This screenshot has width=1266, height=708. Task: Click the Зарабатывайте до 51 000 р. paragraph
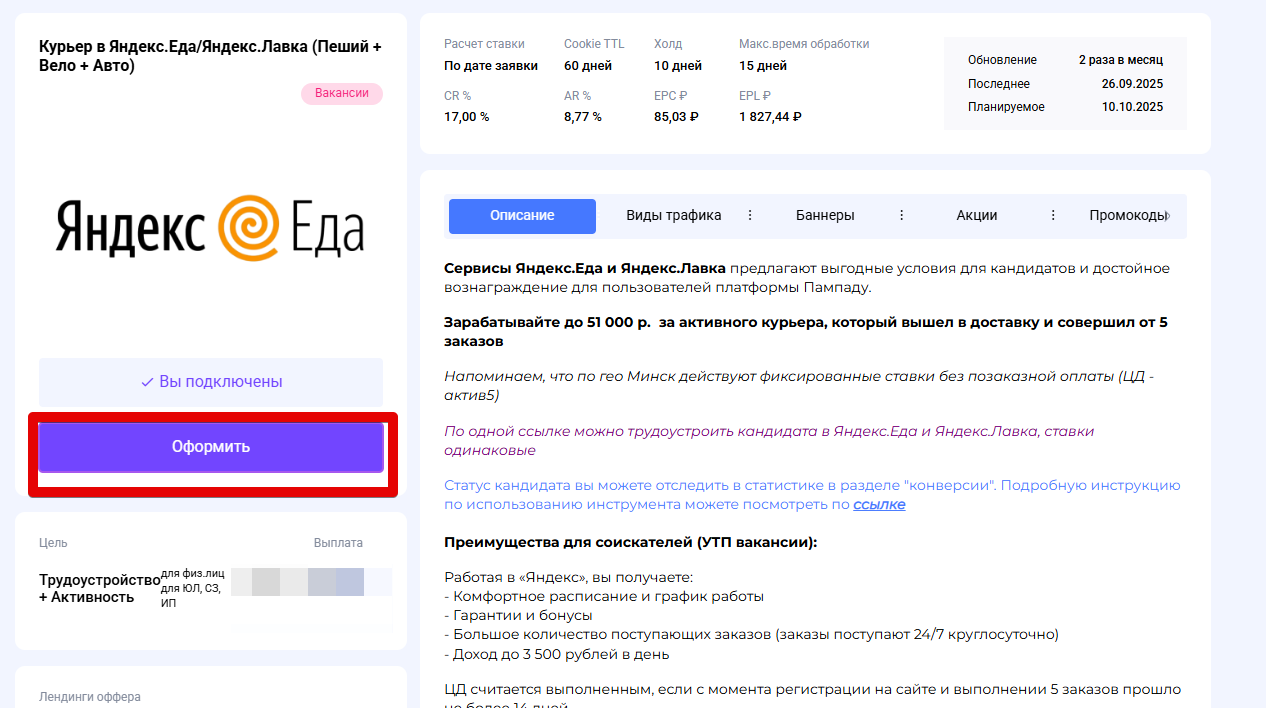click(x=806, y=332)
